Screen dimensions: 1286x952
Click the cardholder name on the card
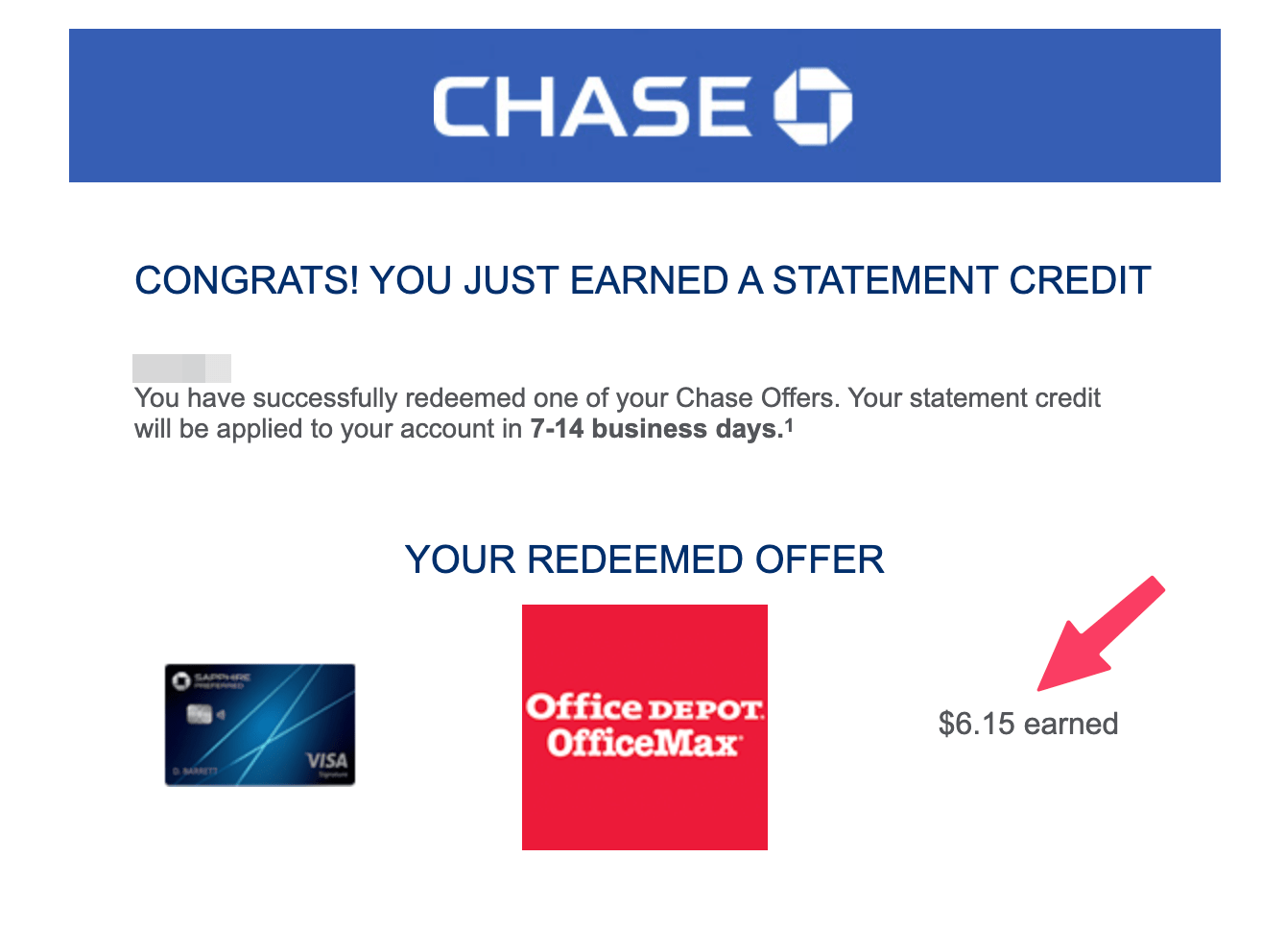(x=194, y=772)
